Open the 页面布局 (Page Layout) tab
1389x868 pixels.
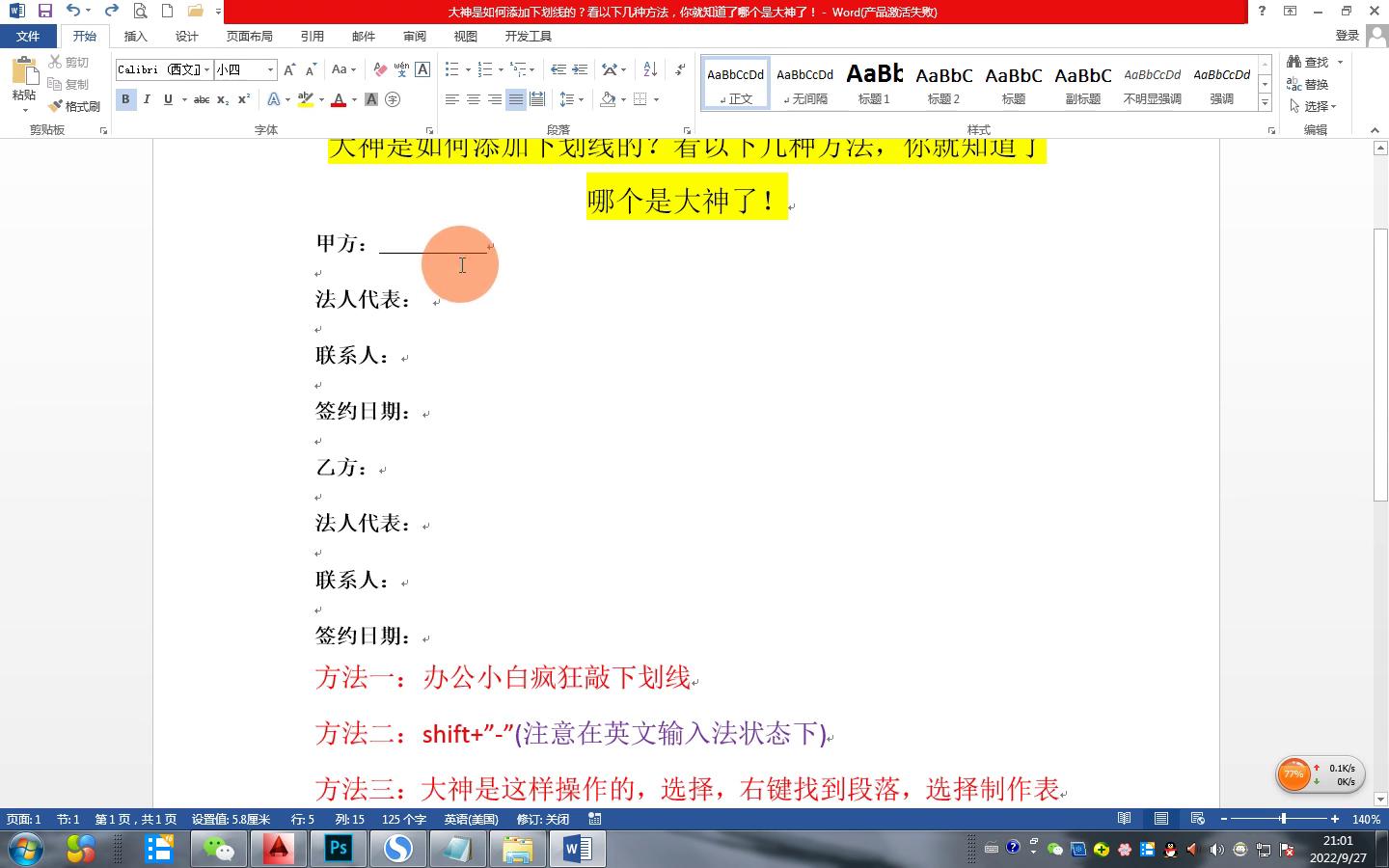tap(249, 36)
